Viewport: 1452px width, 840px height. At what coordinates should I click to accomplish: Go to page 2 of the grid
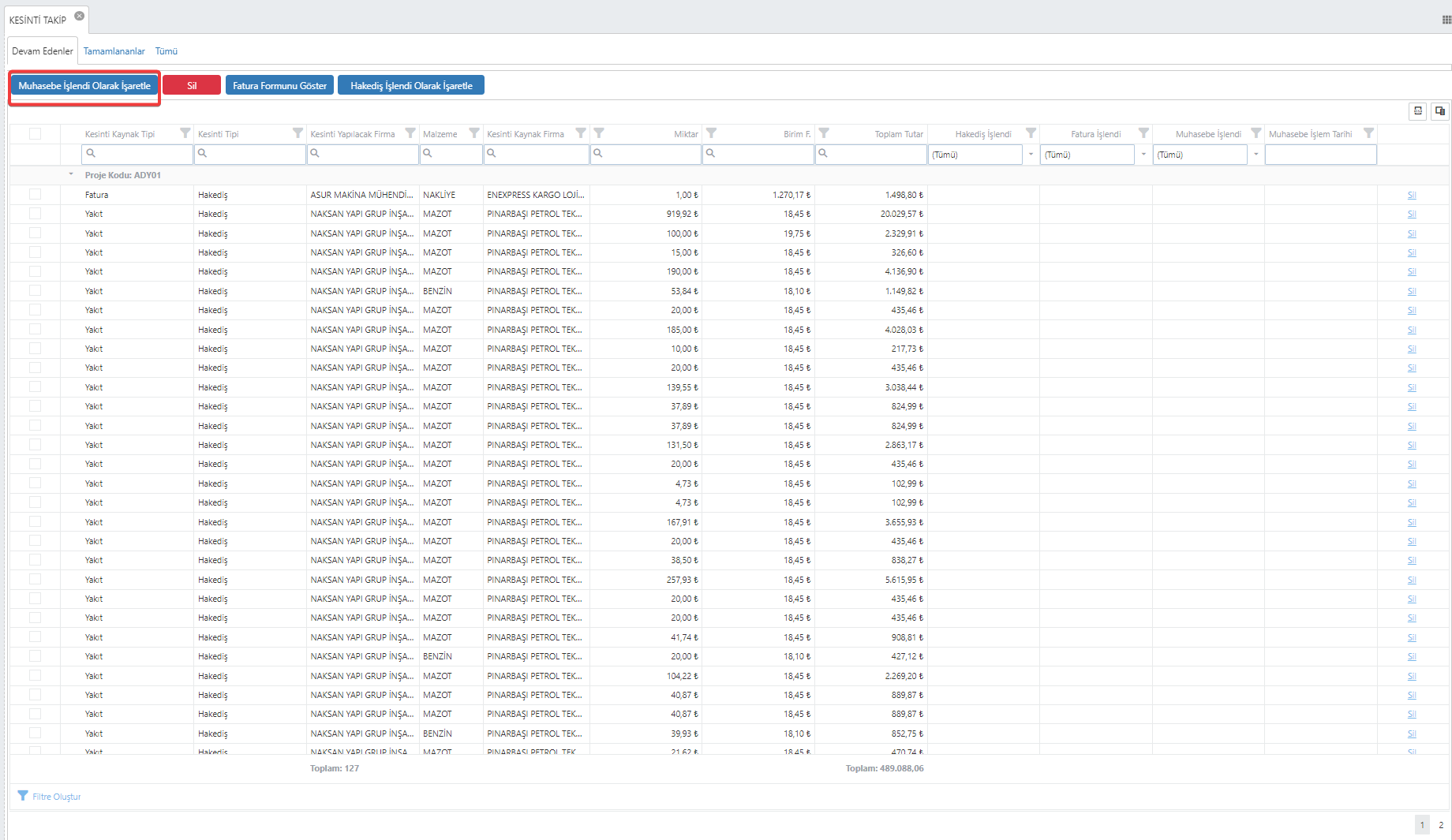(x=1440, y=825)
